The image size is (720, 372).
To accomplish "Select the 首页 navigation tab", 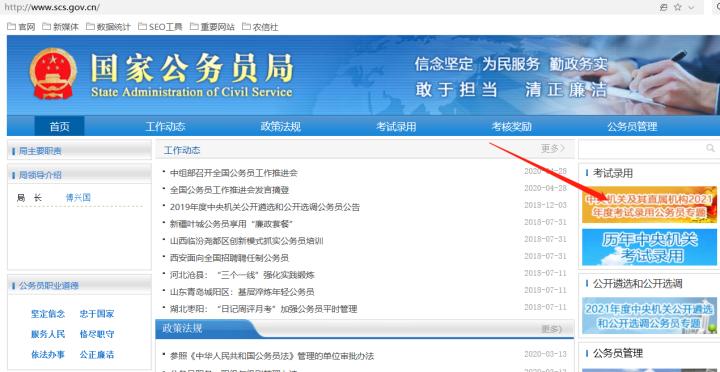I will click(60, 126).
